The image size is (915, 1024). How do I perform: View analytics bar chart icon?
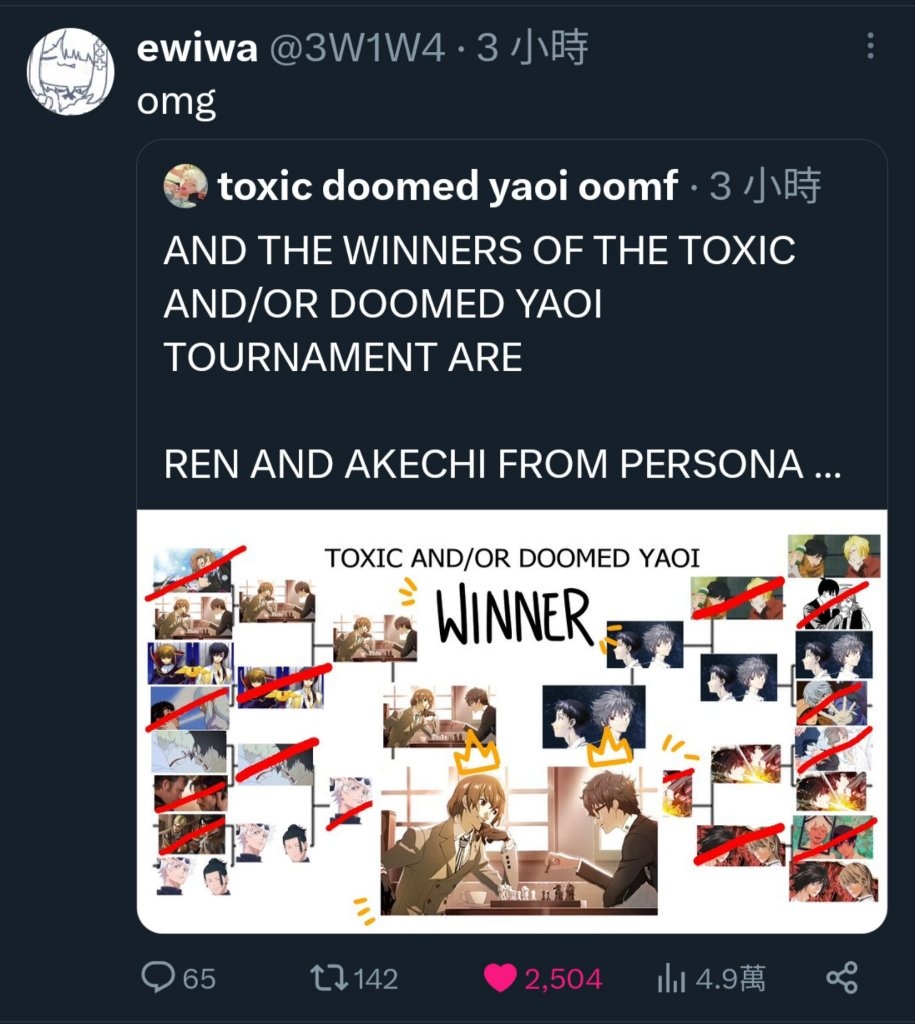[x=671, y=978]
